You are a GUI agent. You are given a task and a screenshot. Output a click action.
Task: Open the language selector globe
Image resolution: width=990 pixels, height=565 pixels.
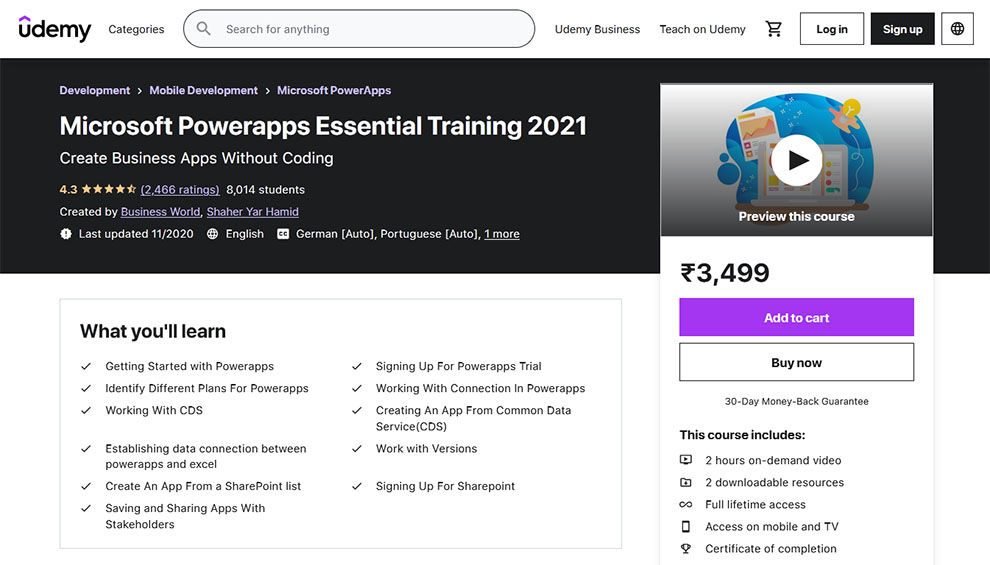[x=957, y=29]
